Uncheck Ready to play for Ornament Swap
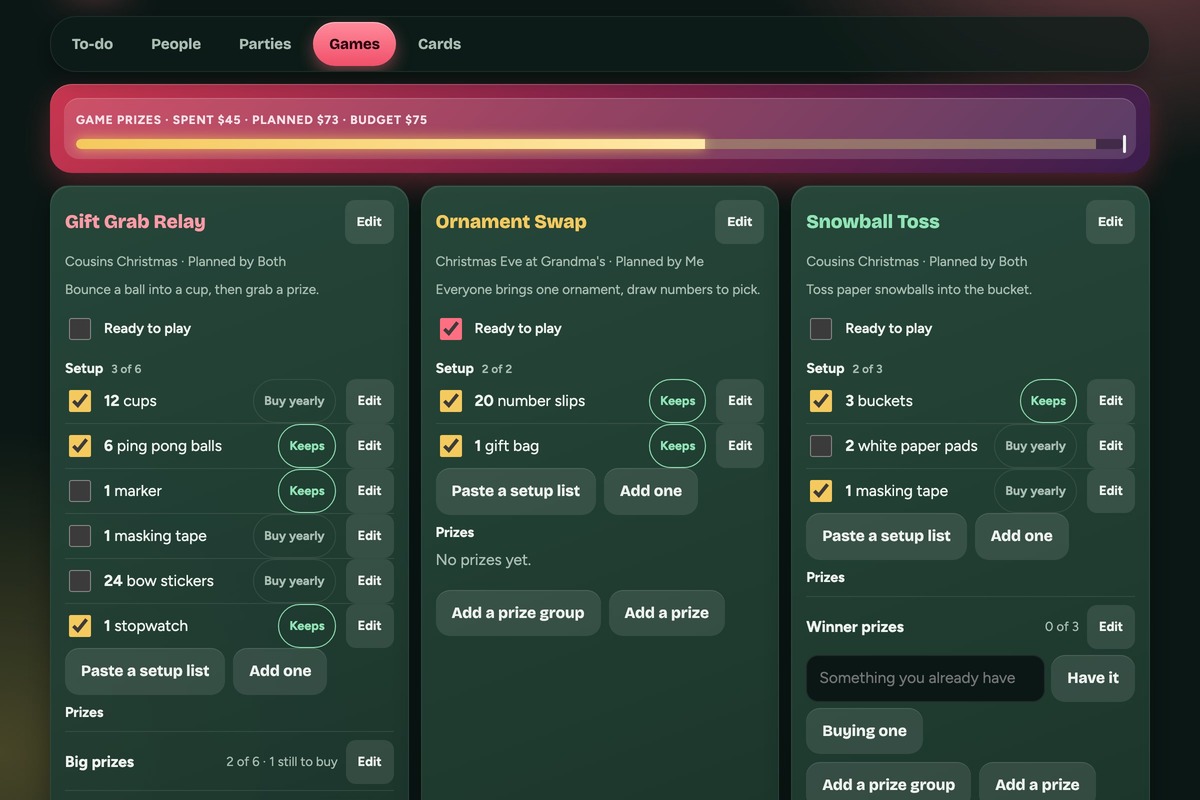Viewport: 1200px width, 800px height. [x=451, y=328]
